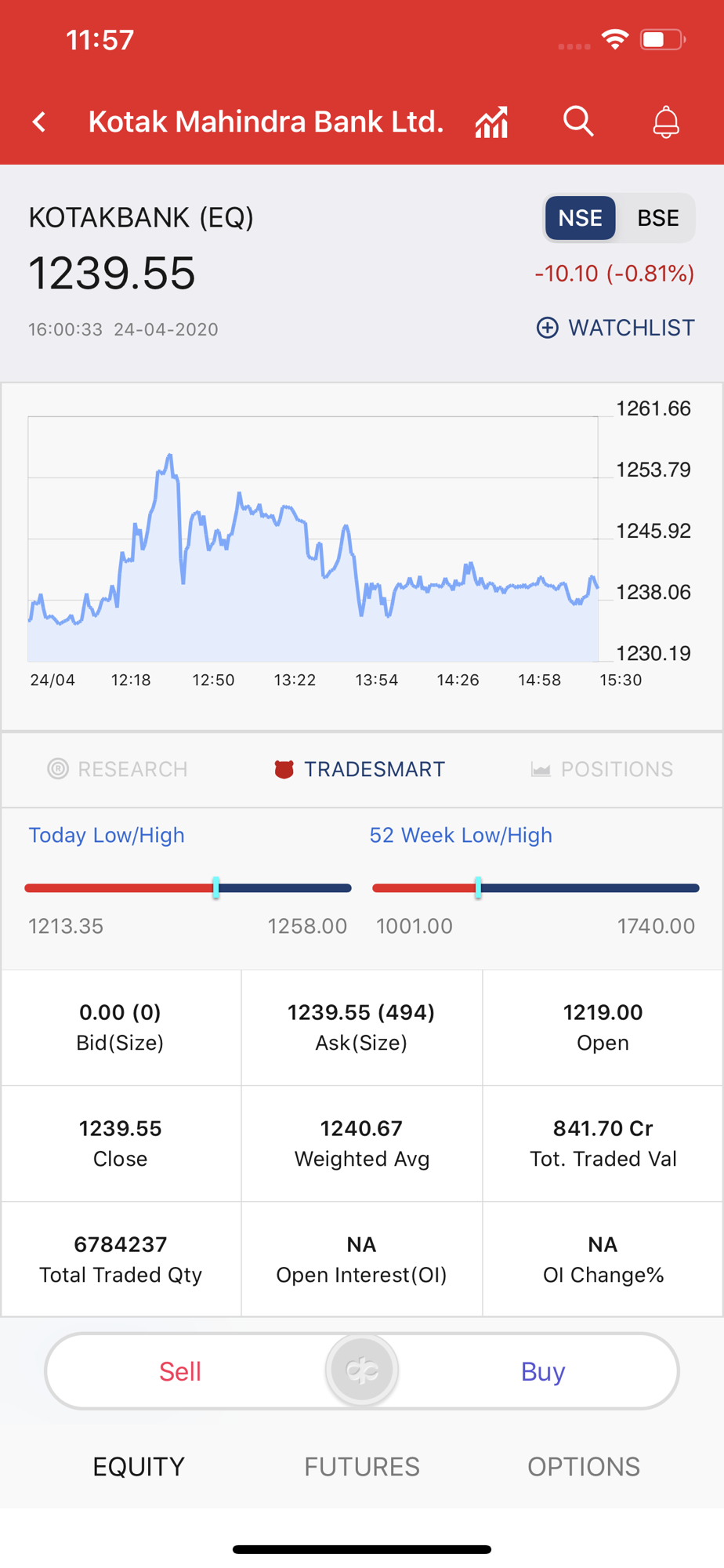This screenshot has height=1568, width=724.
Task: Tap the 52 Week Low/High range marker
Action: (x=478, y=888)
